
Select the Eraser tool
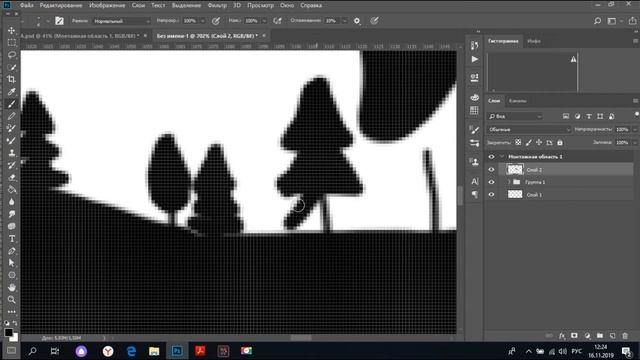tap(11, 177)
